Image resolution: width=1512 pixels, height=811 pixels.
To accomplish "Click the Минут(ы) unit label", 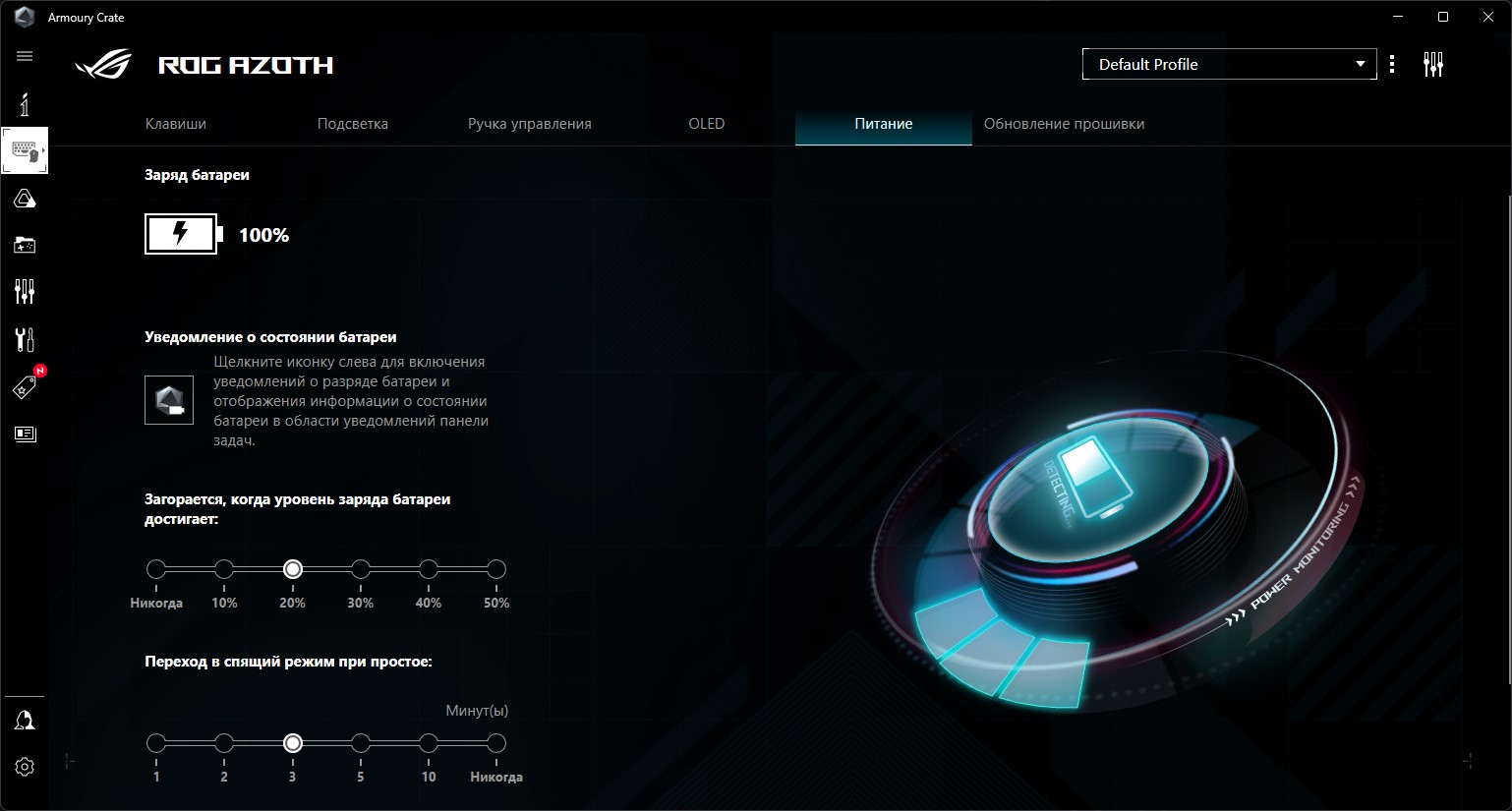I will (477, 711).
